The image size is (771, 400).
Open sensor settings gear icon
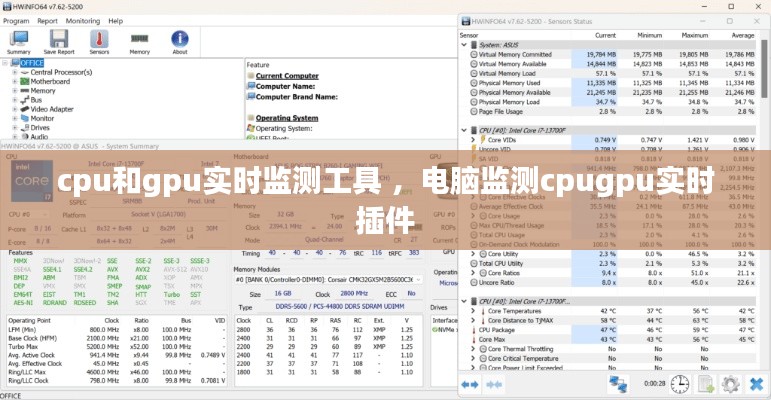[x=731, y=384]
